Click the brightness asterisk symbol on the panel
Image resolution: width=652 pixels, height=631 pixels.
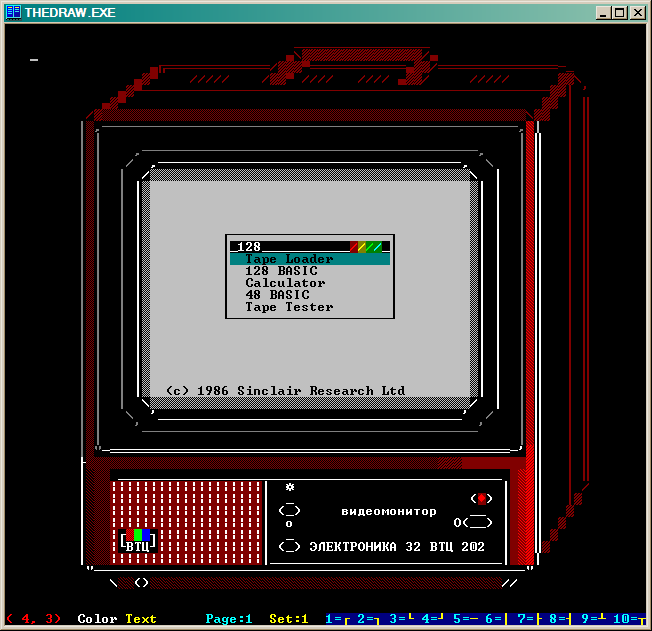tap(290, 487)
